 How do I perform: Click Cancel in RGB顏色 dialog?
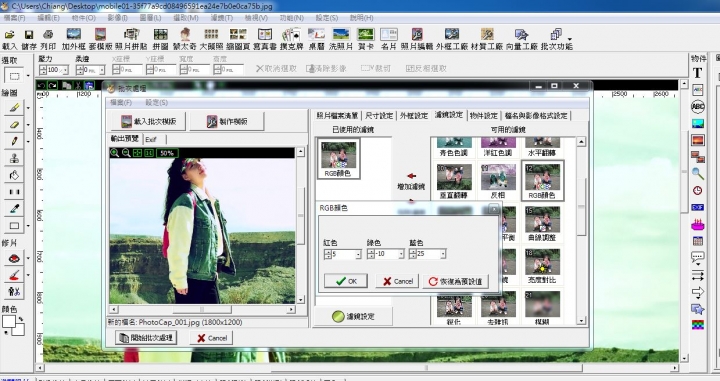(397, 281)
